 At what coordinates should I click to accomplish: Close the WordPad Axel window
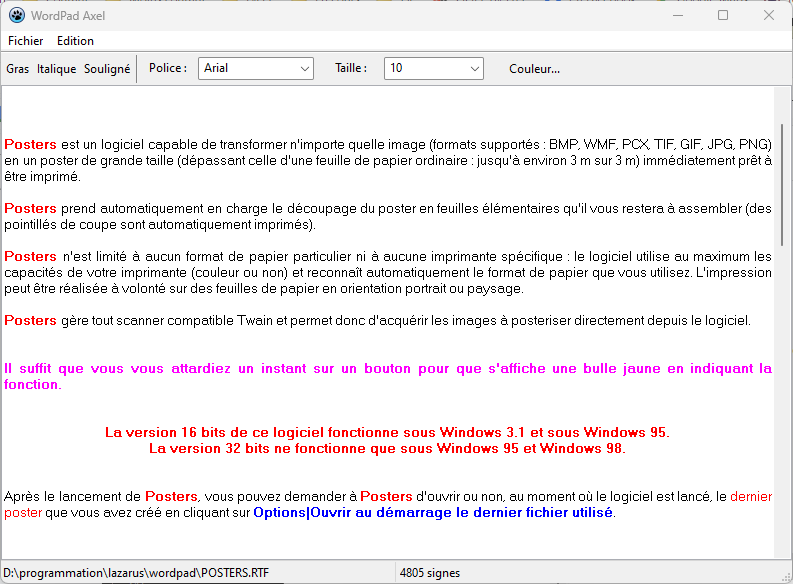[x=769, y=16]
